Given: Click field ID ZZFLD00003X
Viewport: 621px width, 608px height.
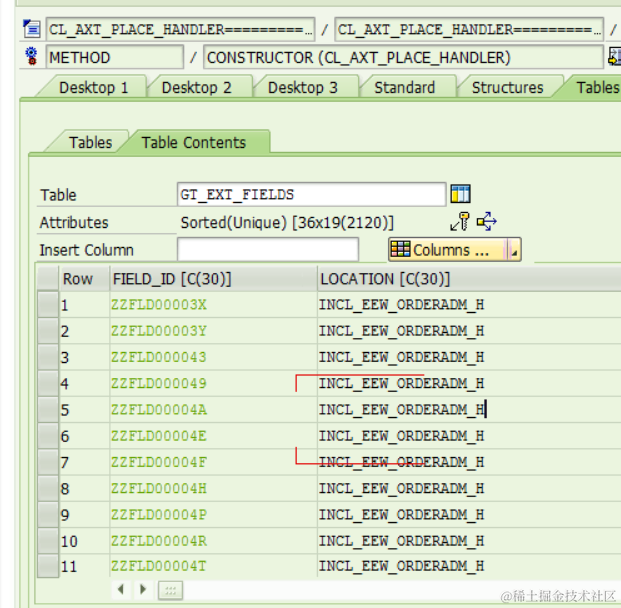Looking at the screenshot, I should (158, 305).
